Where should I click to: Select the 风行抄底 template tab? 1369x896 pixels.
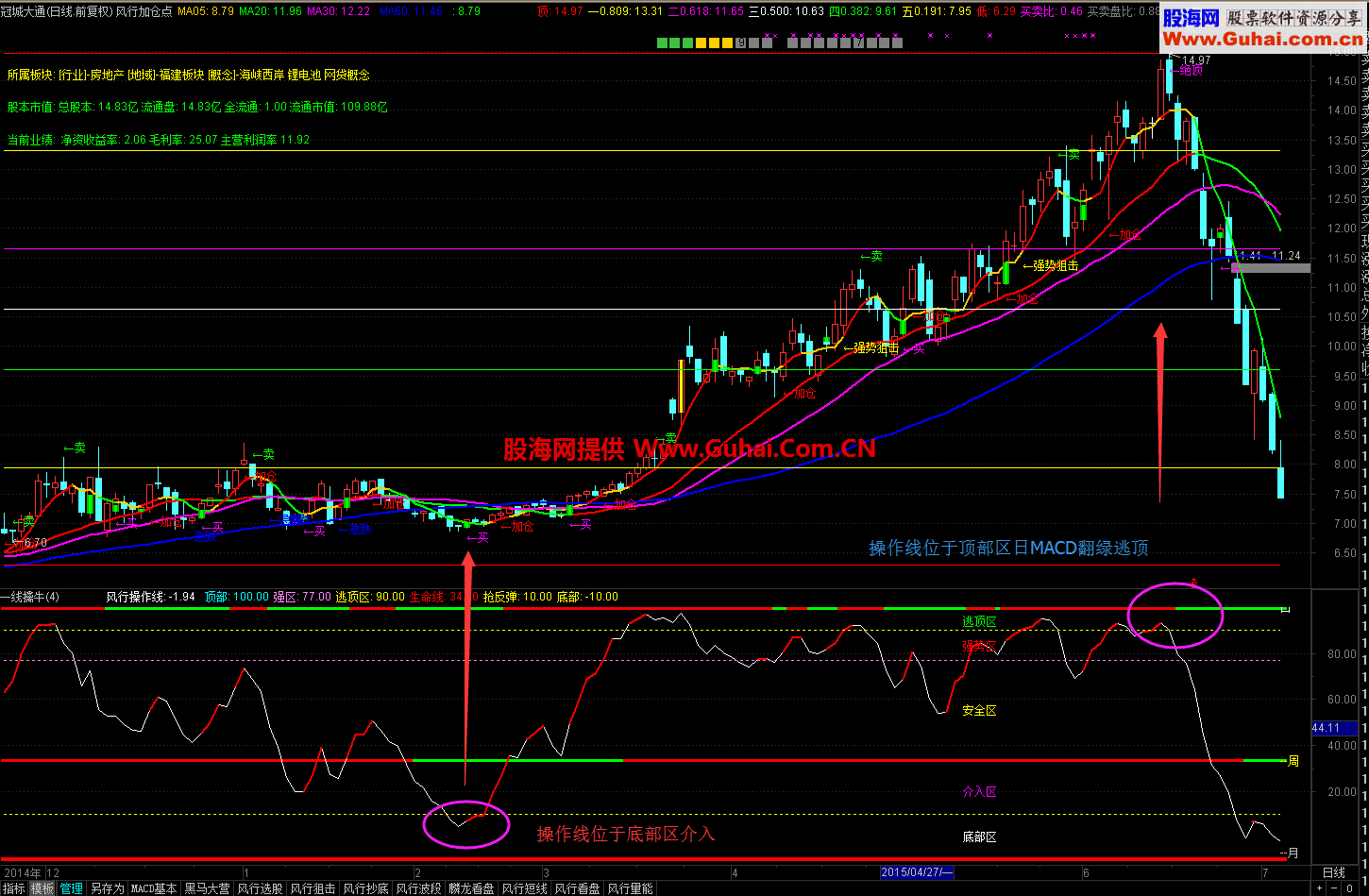(x=365, y=888)
